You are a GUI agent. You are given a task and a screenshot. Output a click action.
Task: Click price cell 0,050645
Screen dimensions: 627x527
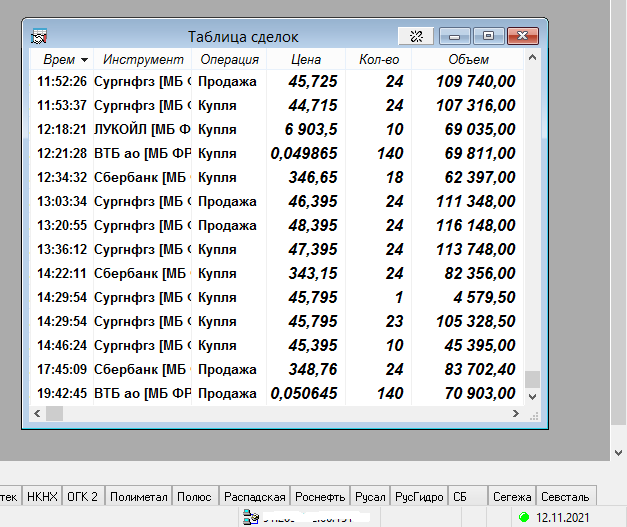click(x=304, y=393)
